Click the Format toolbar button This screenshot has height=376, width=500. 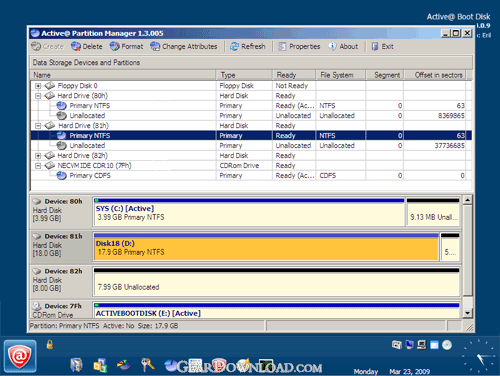126,46
